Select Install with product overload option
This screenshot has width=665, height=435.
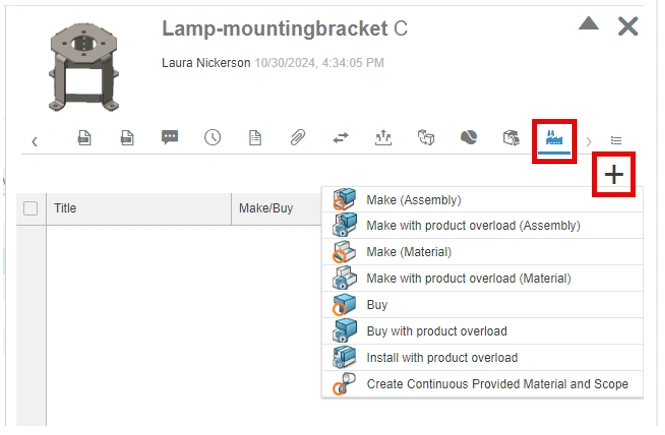(x=442, y=357)
